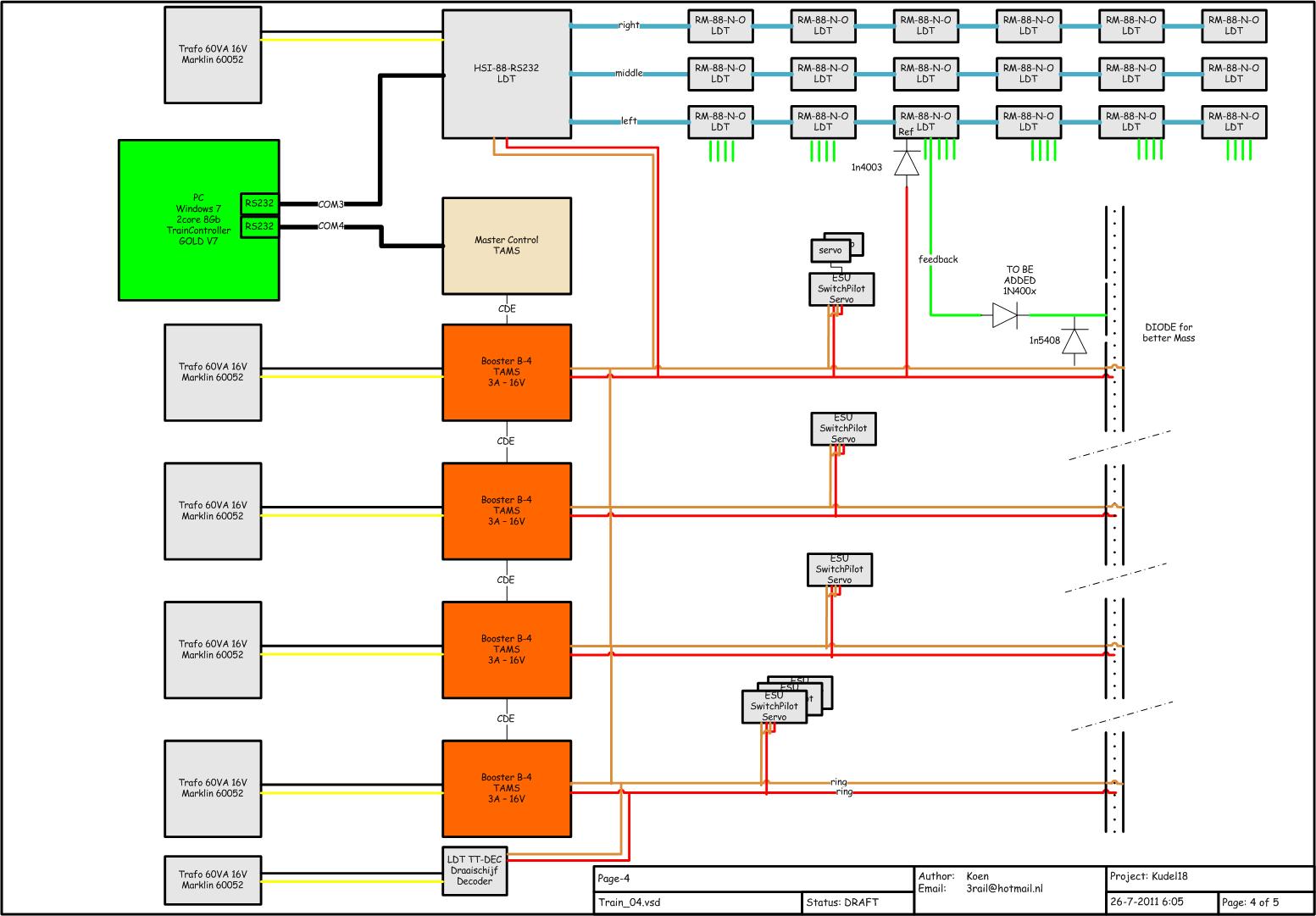Click the author name 'Koen'
The width and height of the screenshot is (1316, 916).
point(977,876)
